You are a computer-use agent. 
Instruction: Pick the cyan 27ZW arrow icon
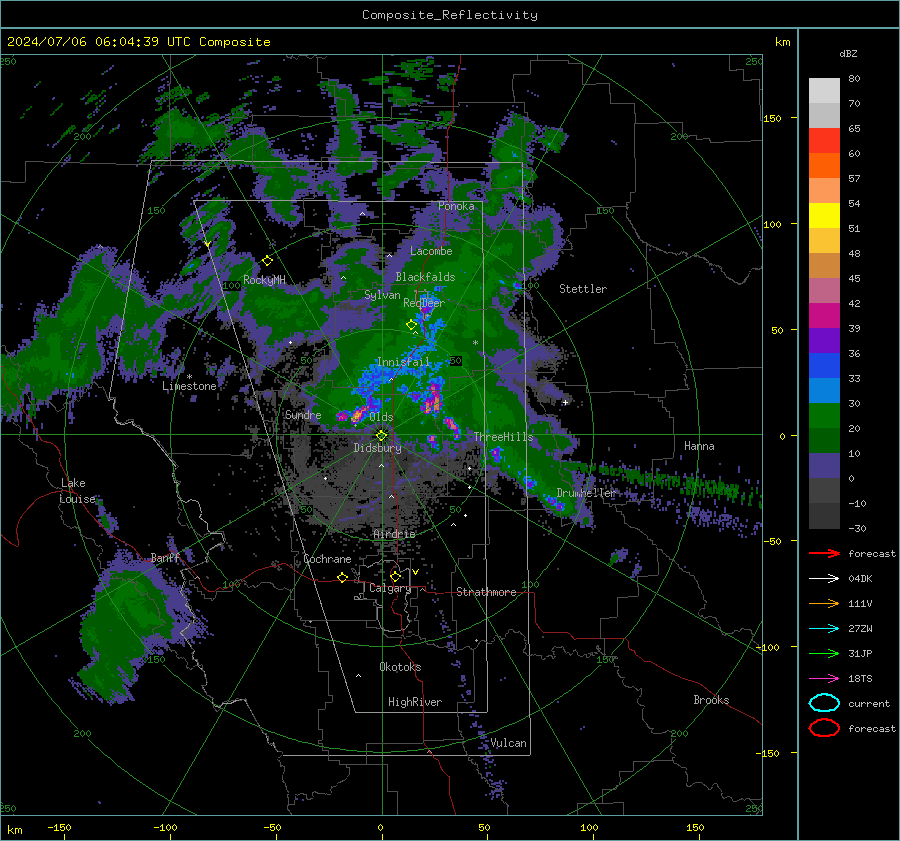pos(824,629)
